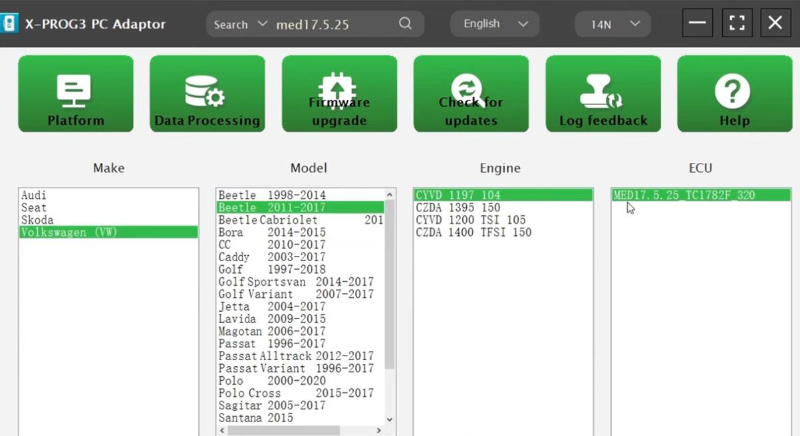Click Model list scroll up arrow
This screenshot has height=436, width=800.
pyautogui.click(x=390, y=195)
